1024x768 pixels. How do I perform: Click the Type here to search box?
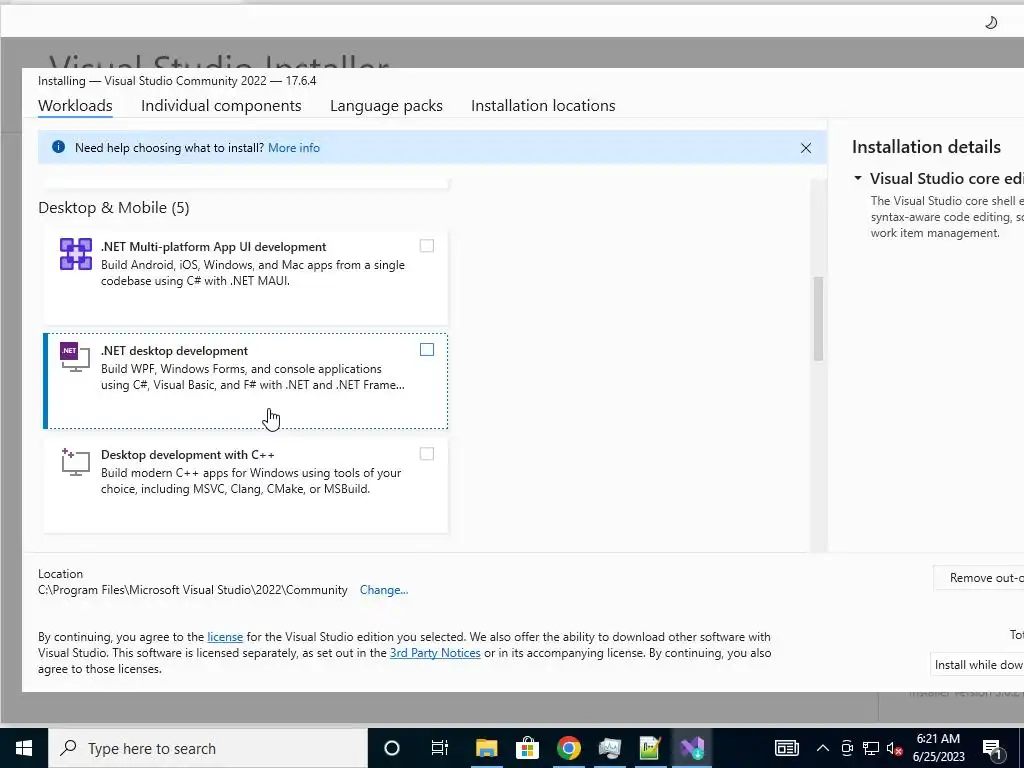[208, 748]
